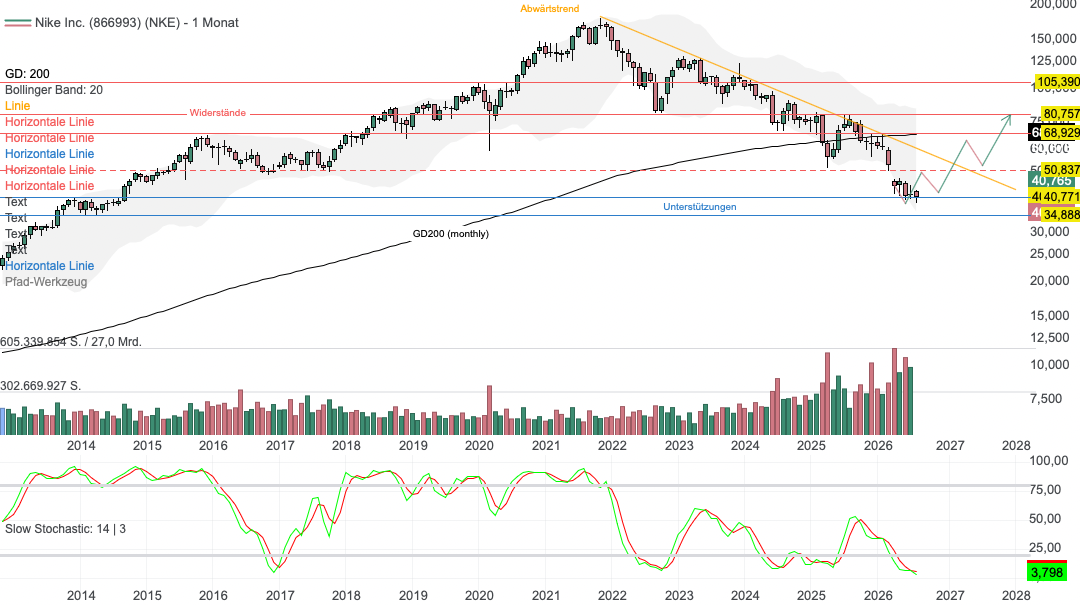Select the blue 'Horizontale Linie' entry above Pfad-Werkzeug
1080x605 pixels.
pos(50,266)
